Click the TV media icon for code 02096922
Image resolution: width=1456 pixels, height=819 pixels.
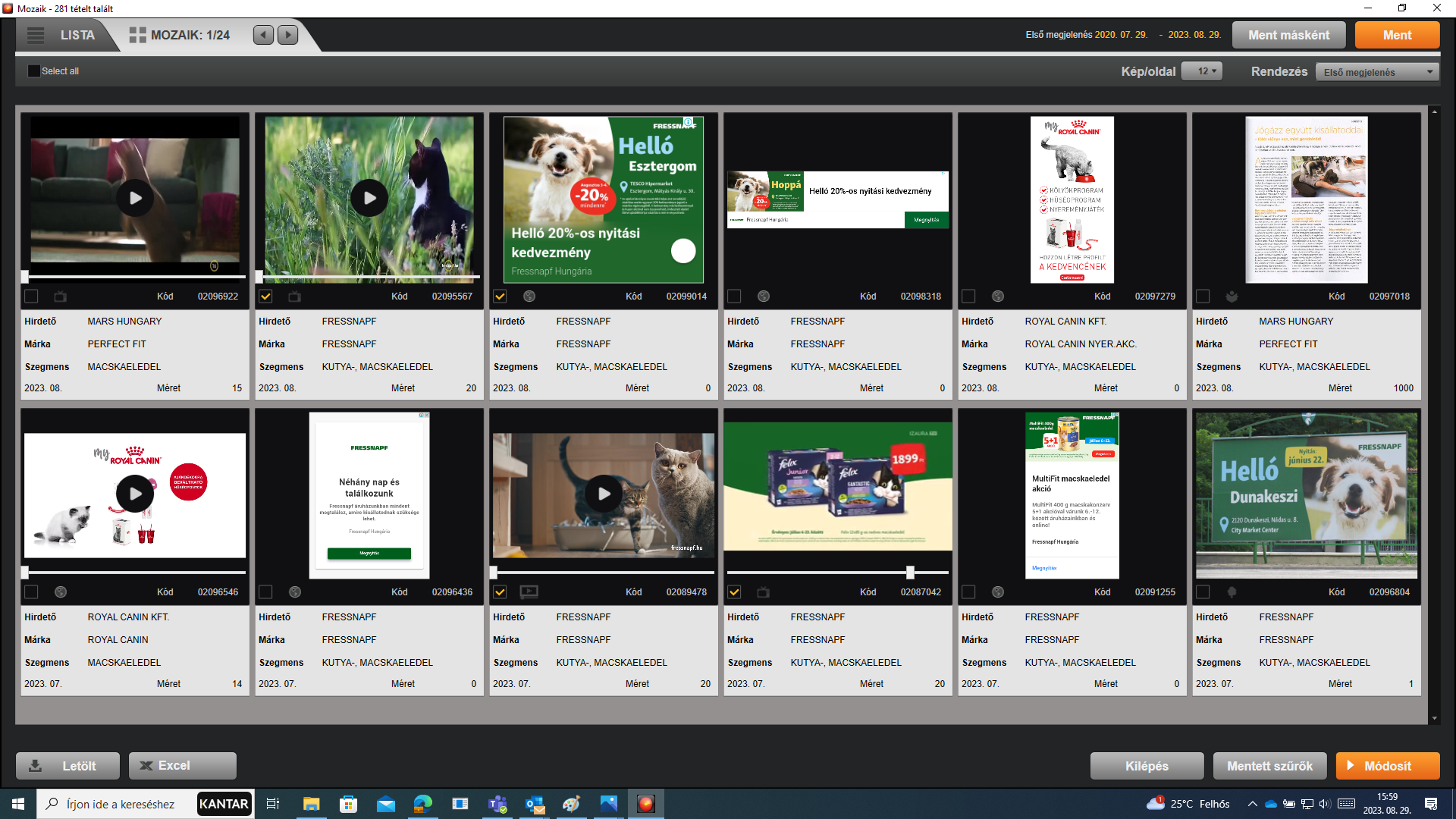pyautogui.click(x=61, y=297)
